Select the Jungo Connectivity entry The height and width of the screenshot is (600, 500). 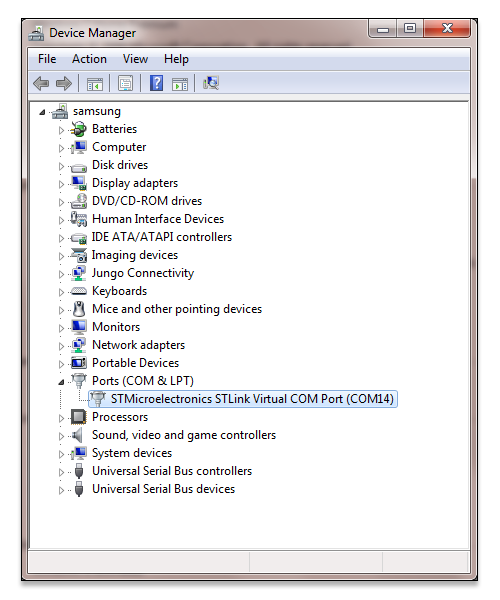coord(143,273)
